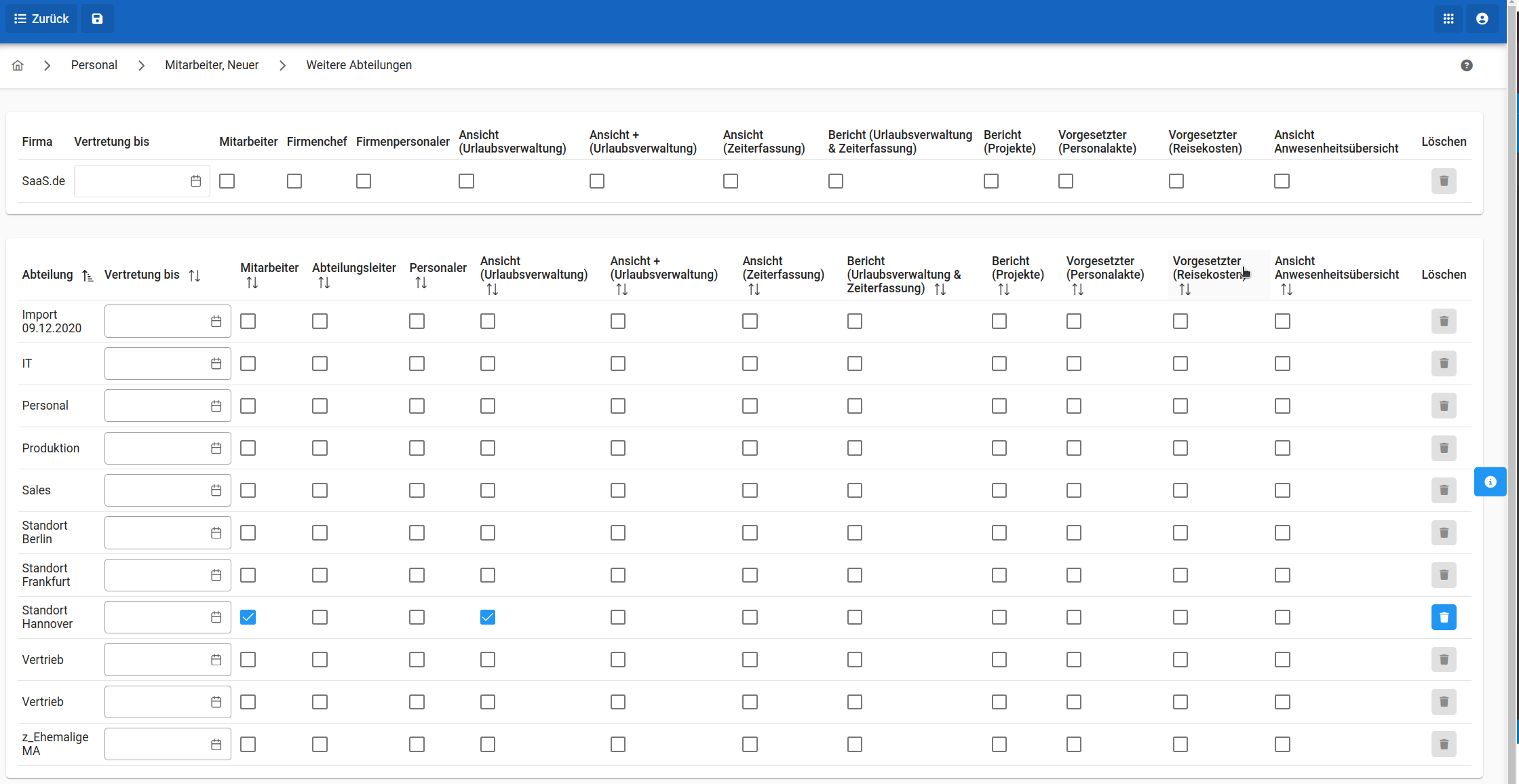Image resolution: width=1519 pixels, height=784 pixels.
Task: Open calendar picker in Sales row
Action: coord(216,490)
